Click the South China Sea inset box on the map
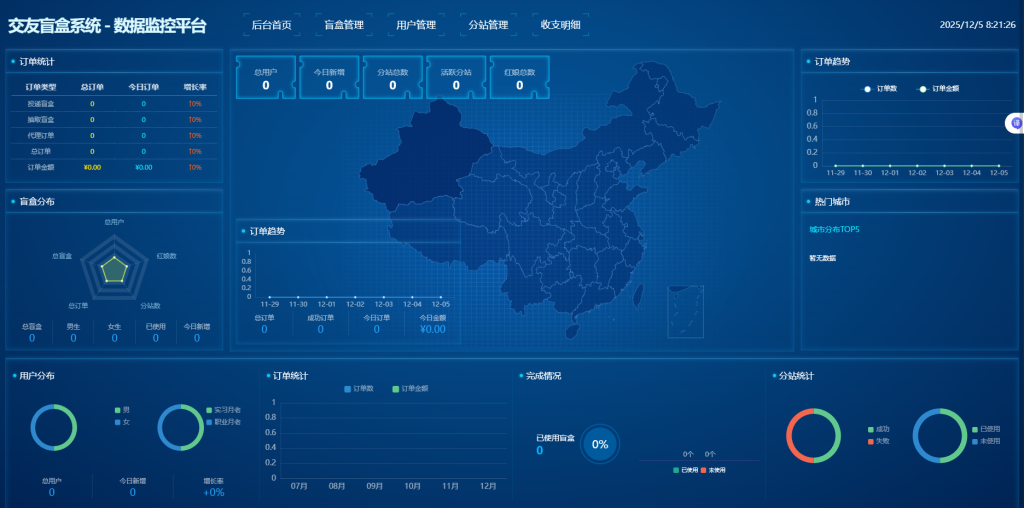1024x508 pixels. [685, 311]
